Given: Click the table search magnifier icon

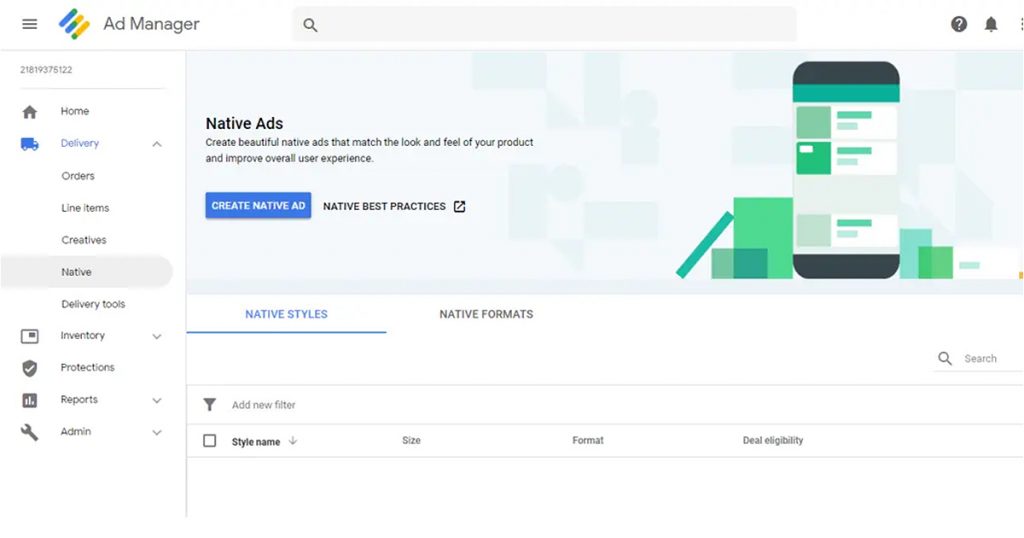Looking at the screenshot, I should (x=945, y=358).
